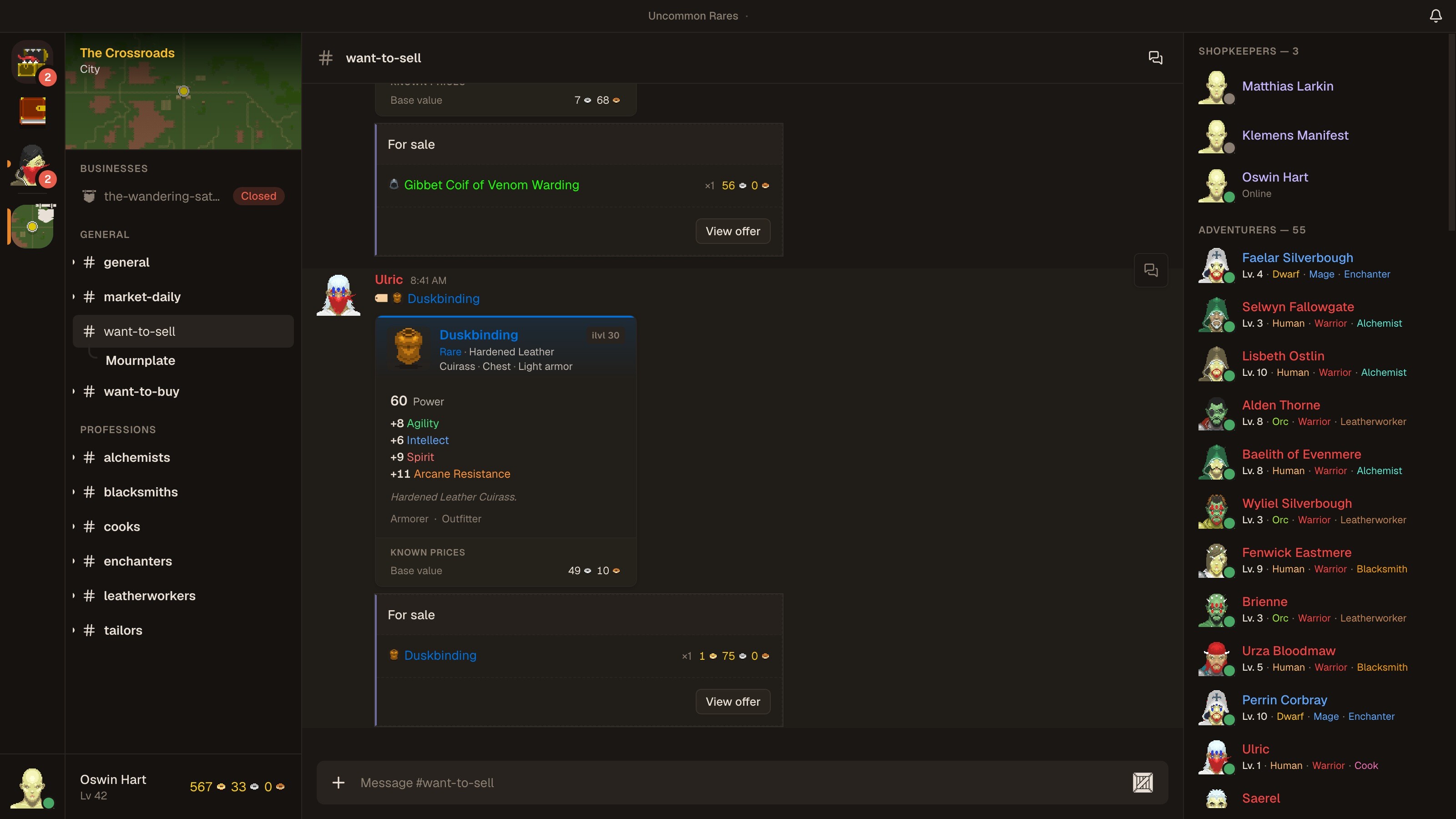Open the cooks channel

(183, 527)
